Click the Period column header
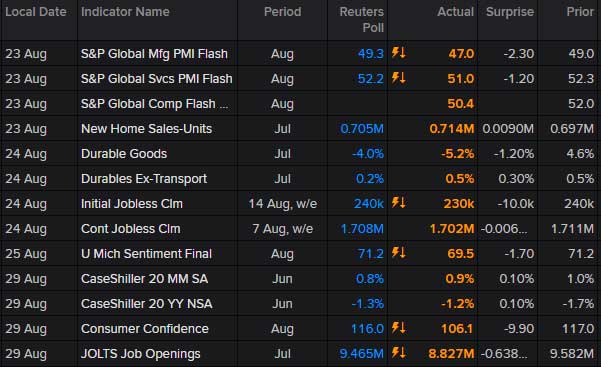 (x=282, y=12)
